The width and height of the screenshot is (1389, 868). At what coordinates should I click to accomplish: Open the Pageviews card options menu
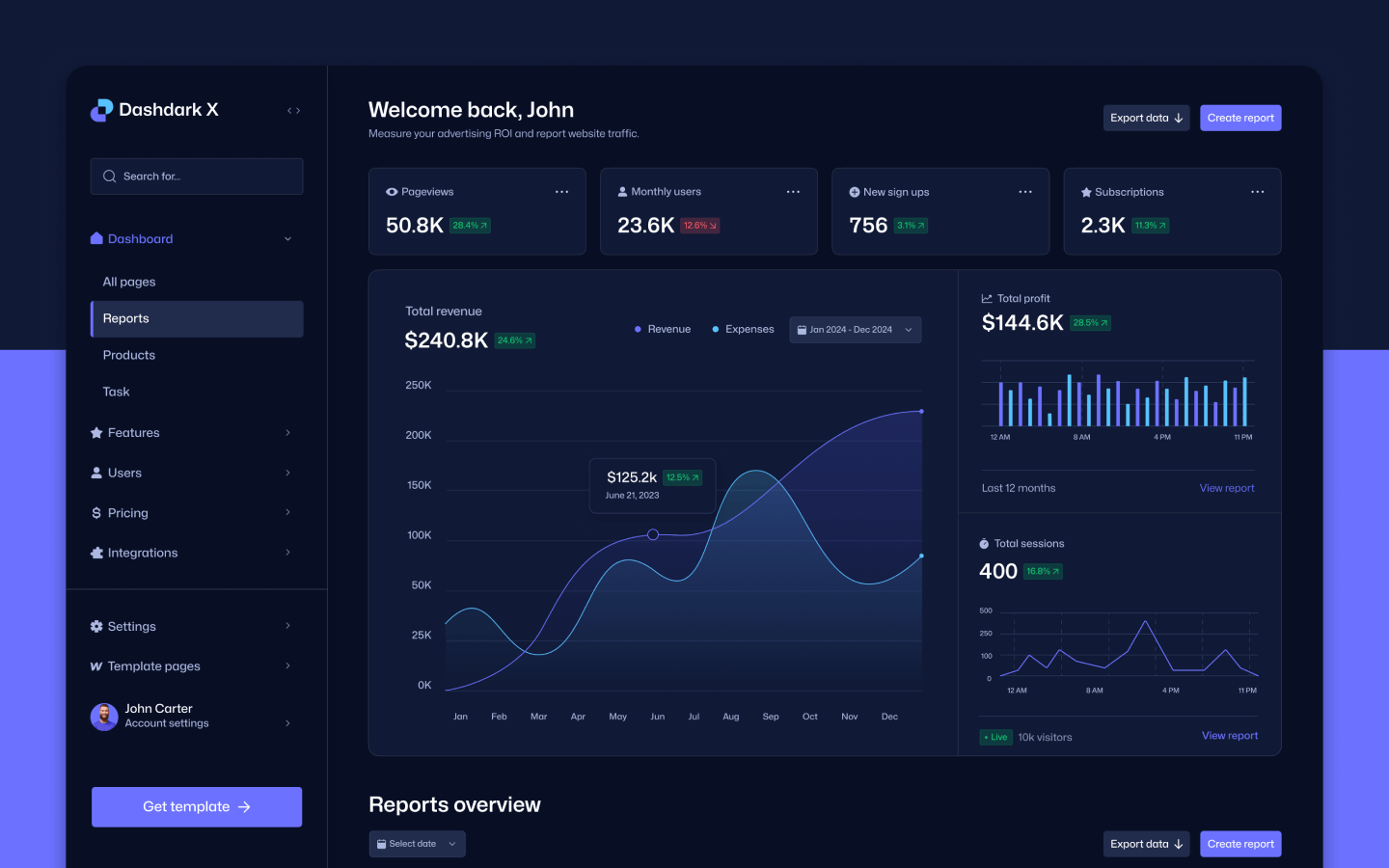click(562, 192)
